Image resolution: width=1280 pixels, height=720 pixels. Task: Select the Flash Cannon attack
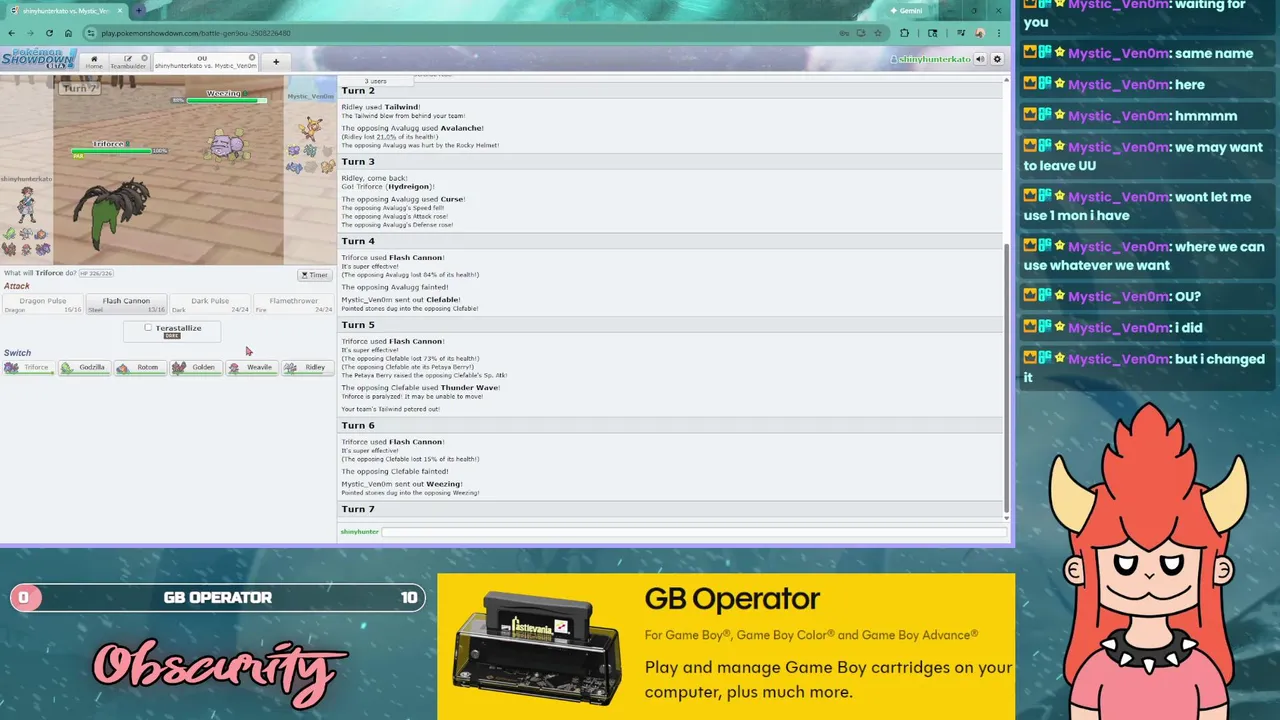click(126, 304)
